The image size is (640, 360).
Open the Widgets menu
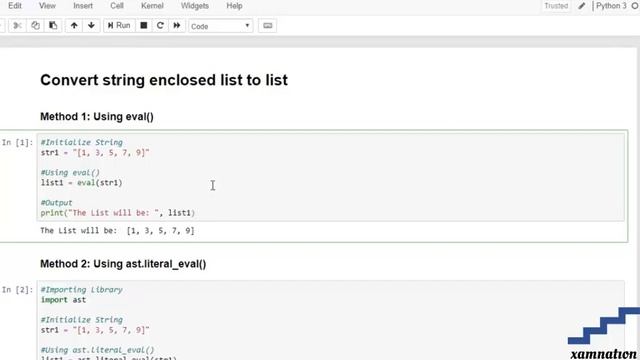tap(195, 6)
